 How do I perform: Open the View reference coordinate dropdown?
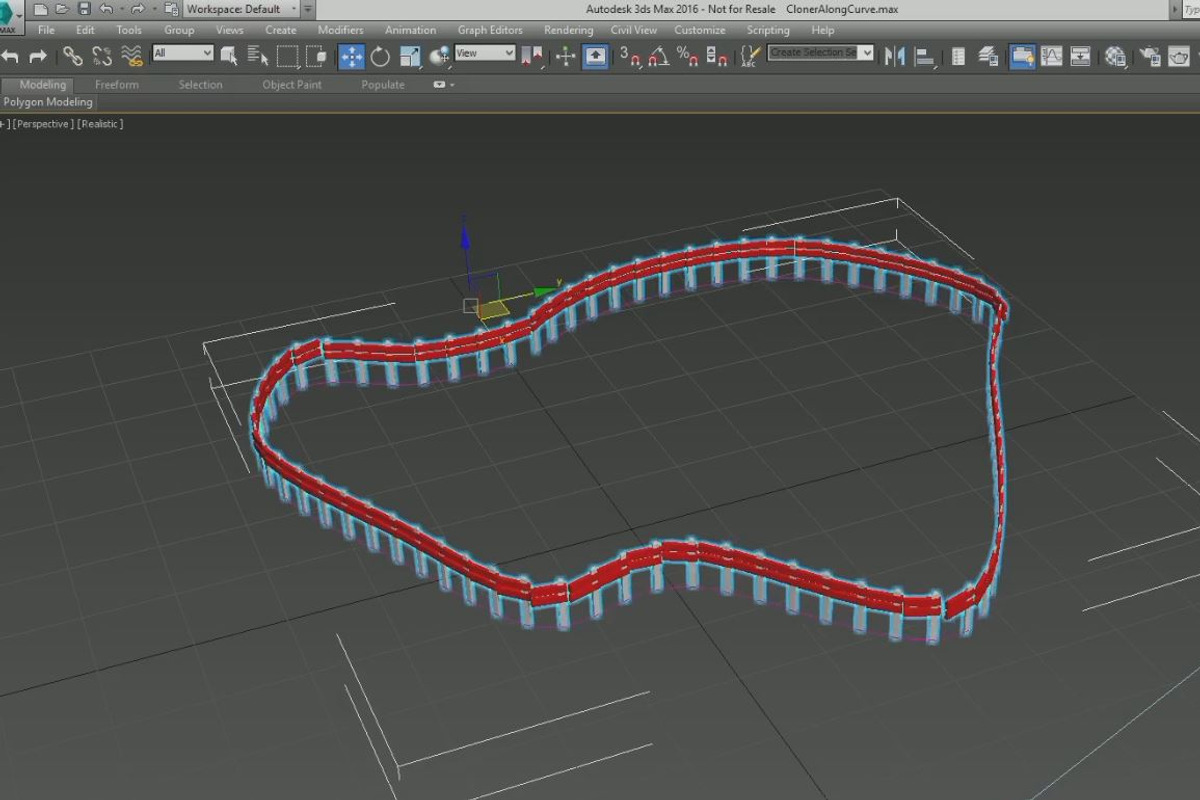coord(485,53)
